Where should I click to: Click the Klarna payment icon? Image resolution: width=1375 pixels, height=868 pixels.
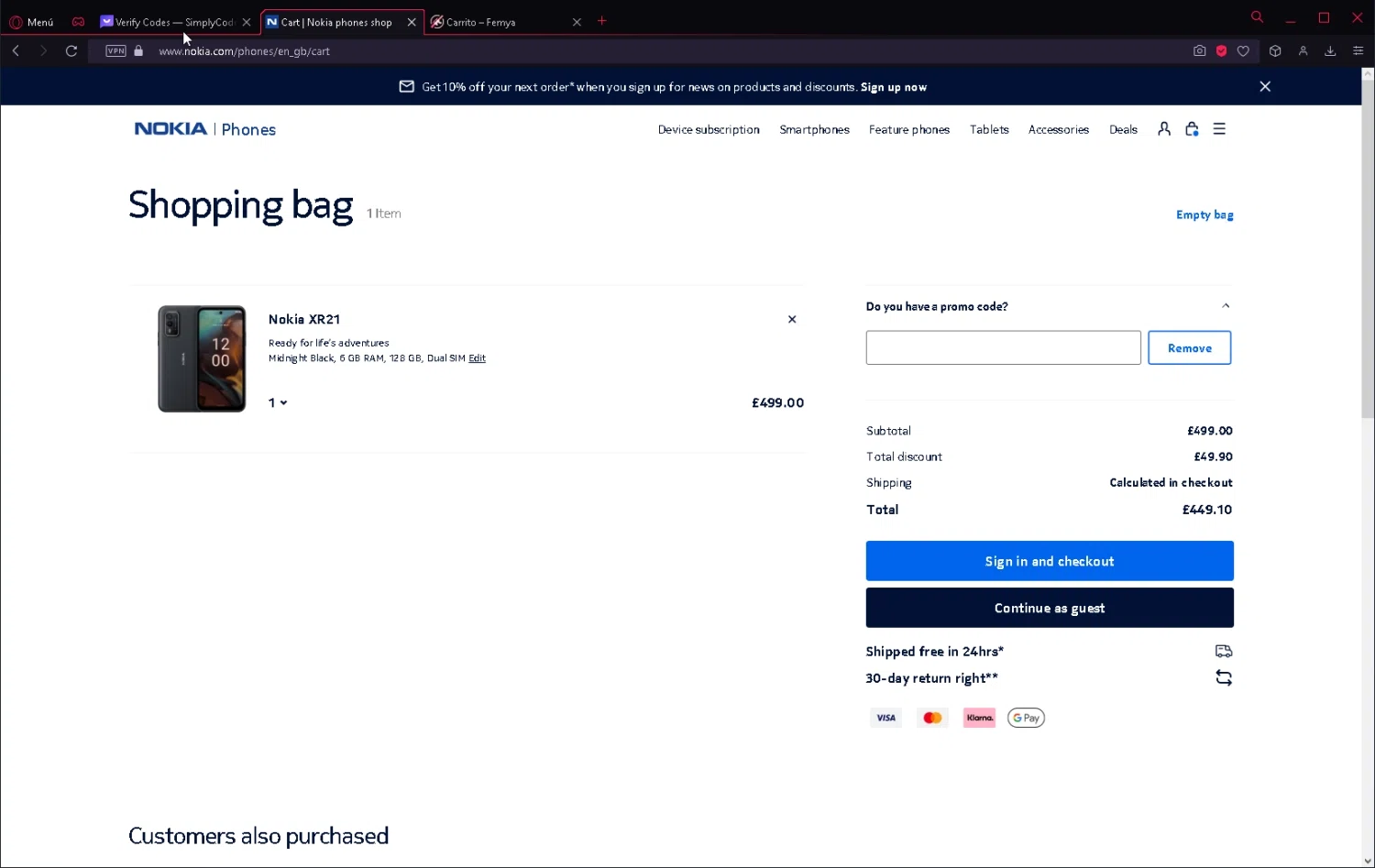tap(979, 718)
